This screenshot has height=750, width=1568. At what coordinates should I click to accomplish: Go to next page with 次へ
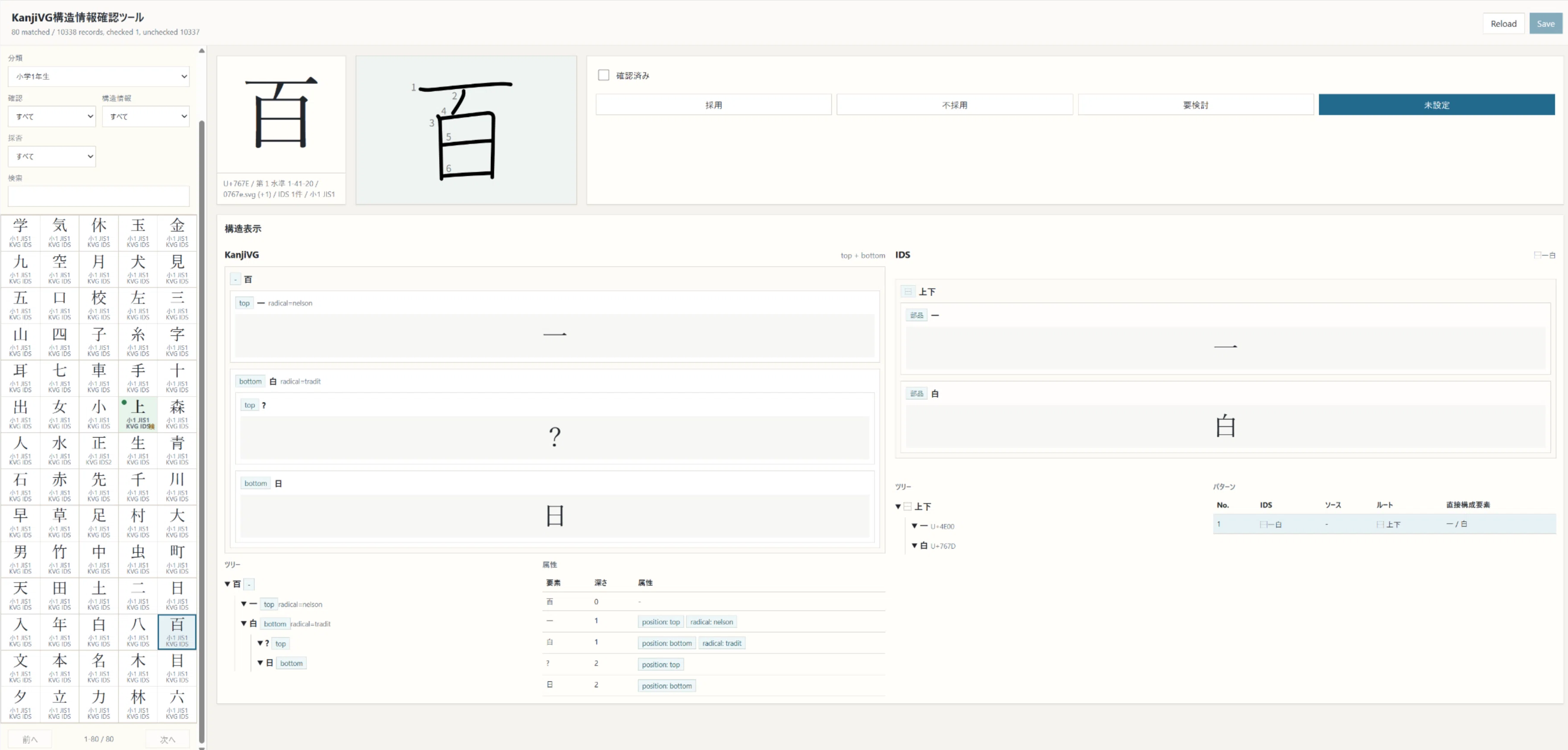pyautogui.click(x=167, y=739)
